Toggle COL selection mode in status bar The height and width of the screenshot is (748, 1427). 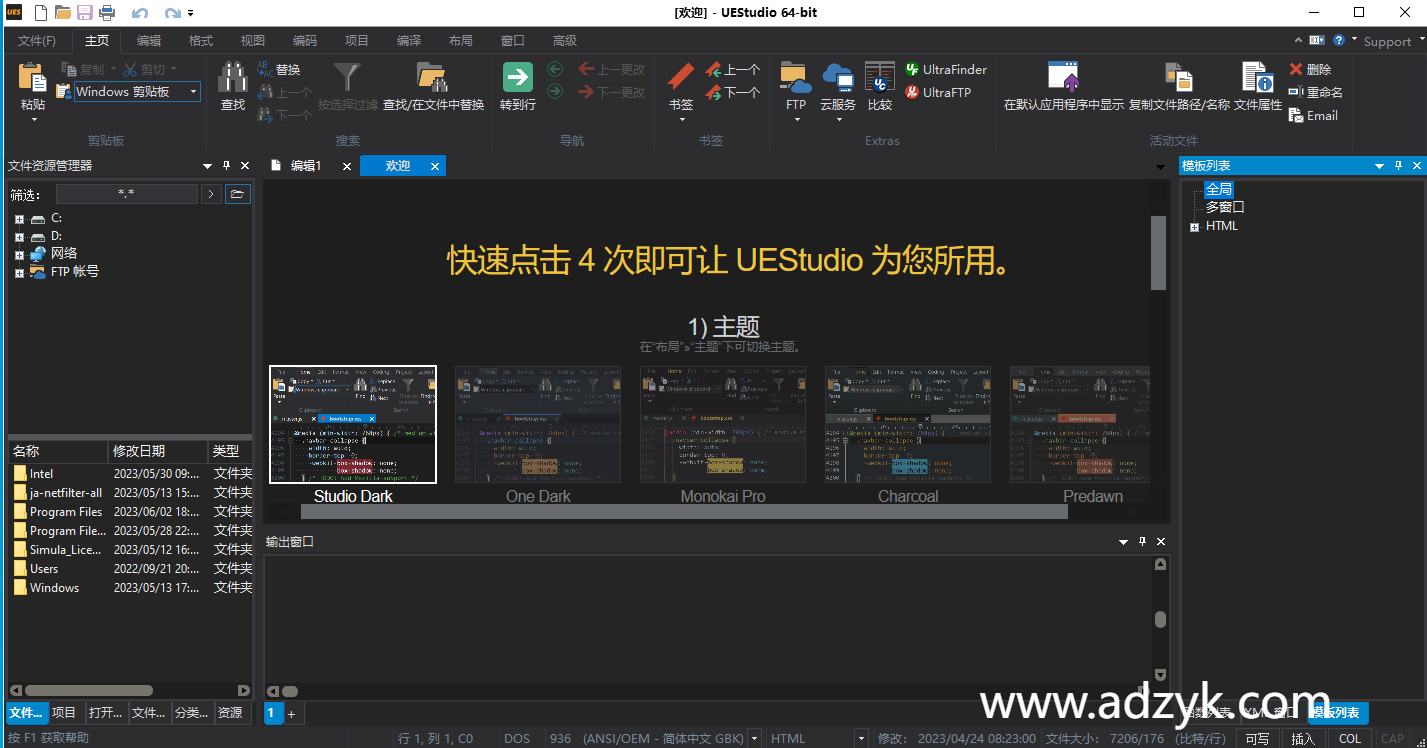coord(1349,738)
